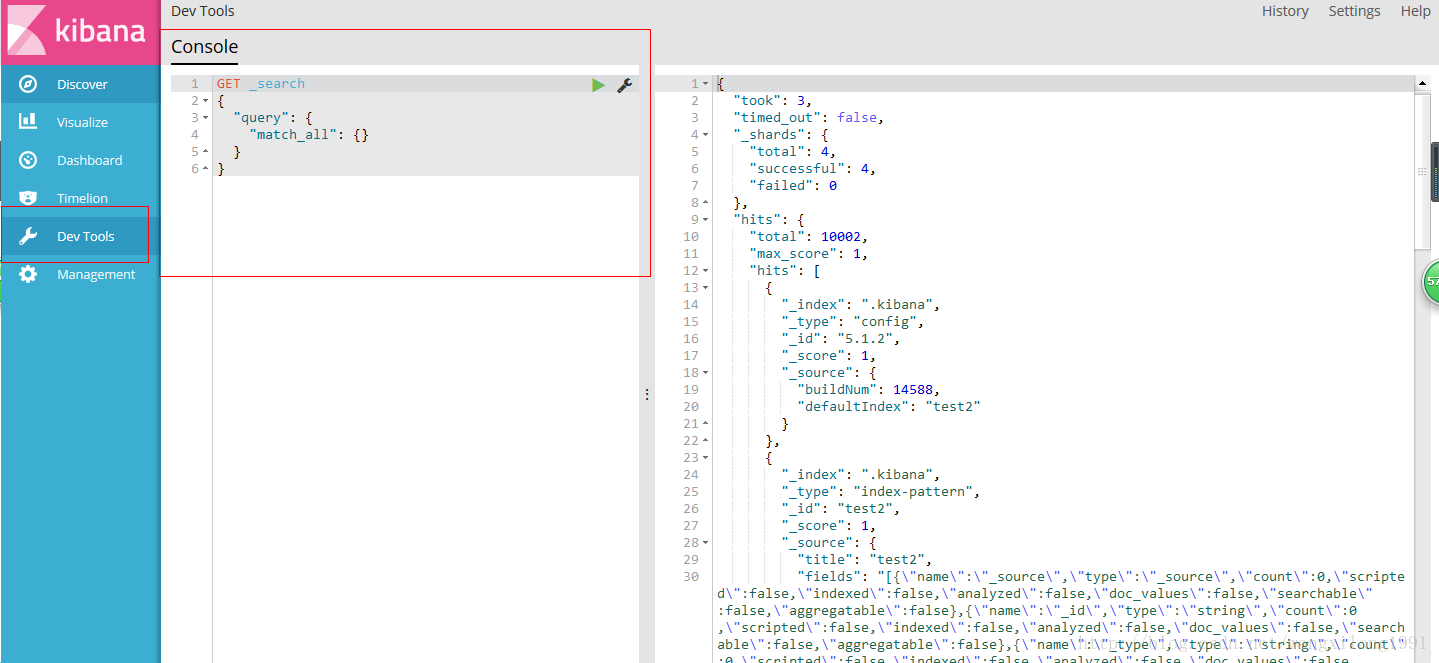Click the "max_score": 1 line

point(809,254)
